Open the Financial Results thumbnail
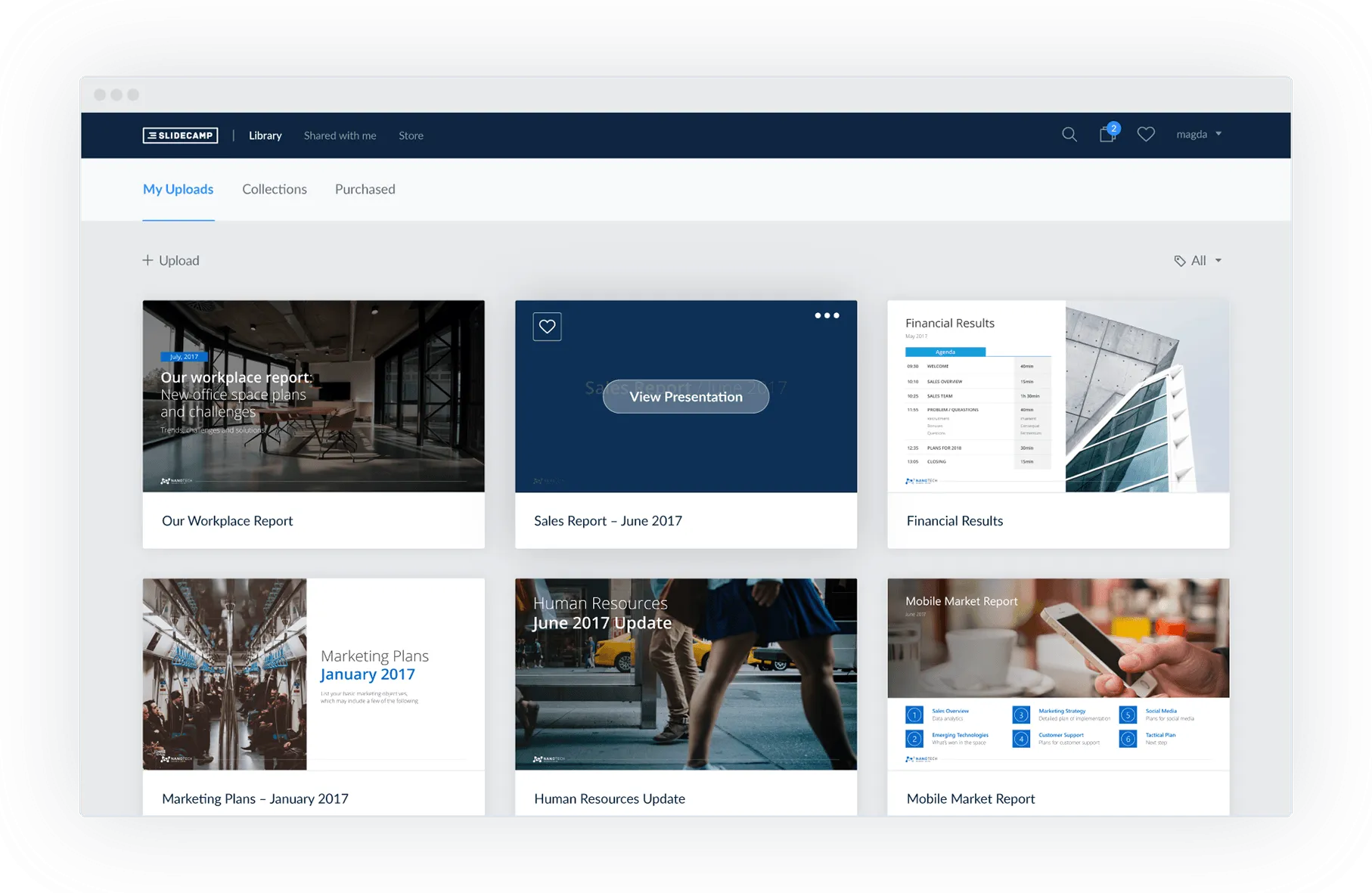This screenshot has height=893, width=1372. (1058, 396)
